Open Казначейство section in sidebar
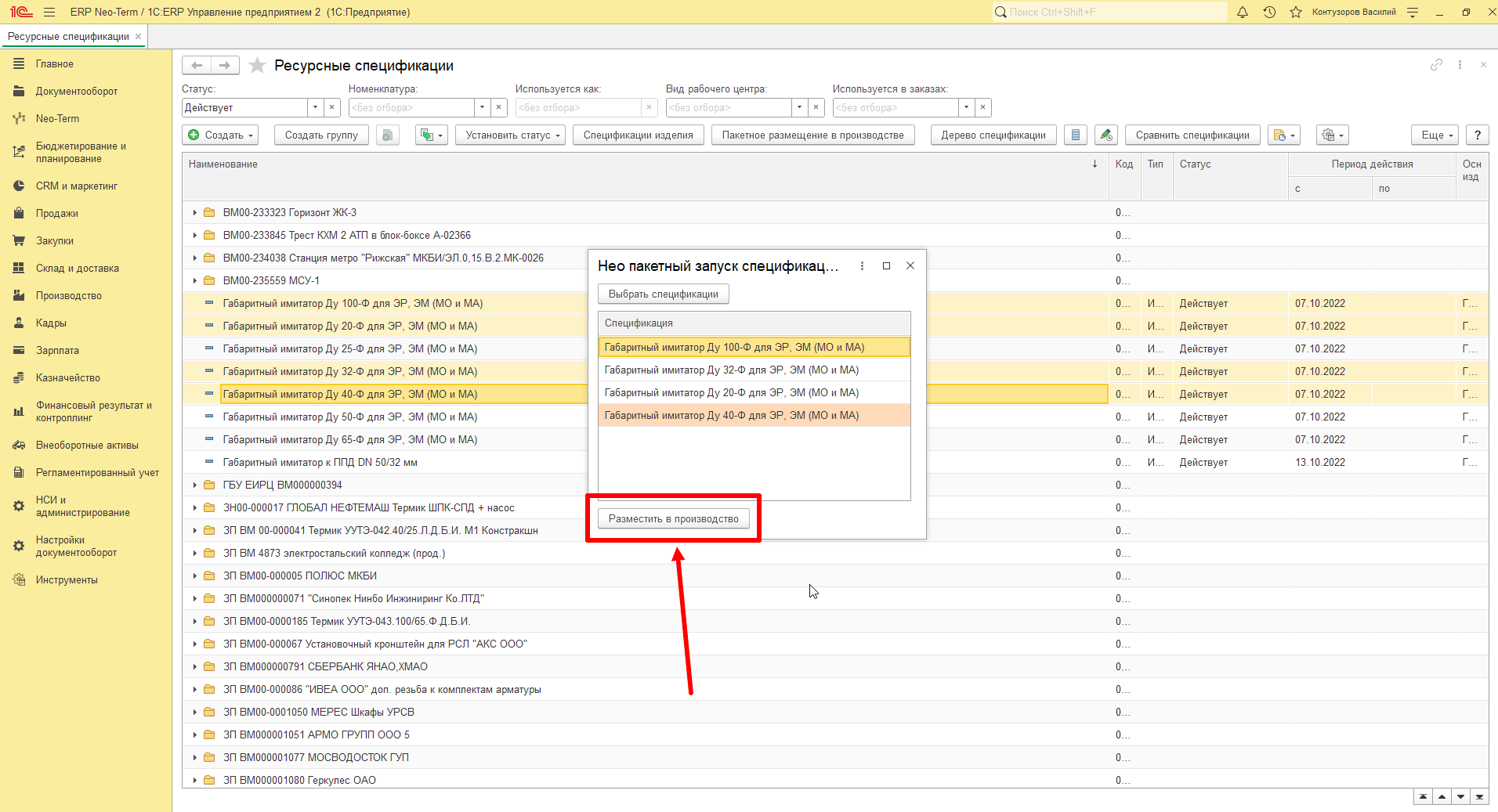 click(x=68, y=378)
